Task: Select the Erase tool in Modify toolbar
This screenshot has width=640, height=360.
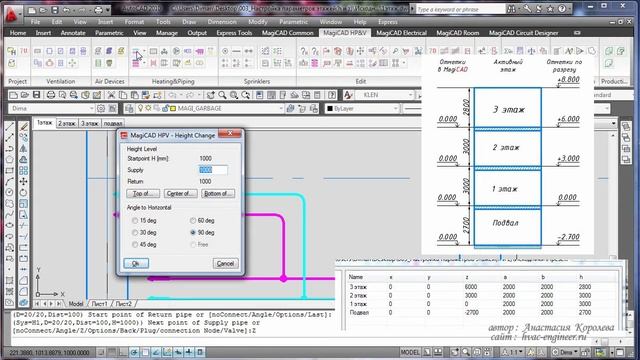Action: (24, 127)
